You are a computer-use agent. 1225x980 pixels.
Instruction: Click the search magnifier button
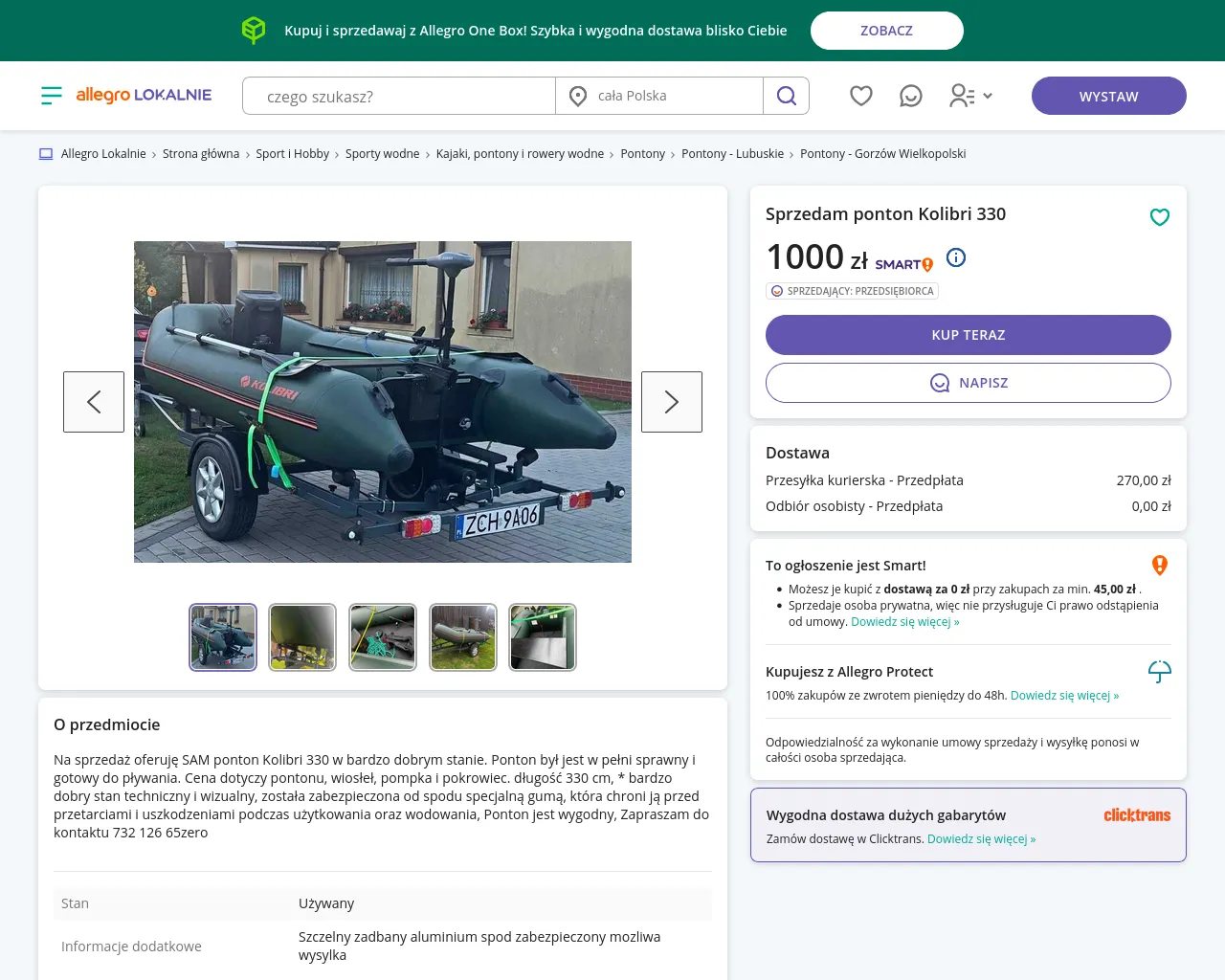tap(787, 96)
